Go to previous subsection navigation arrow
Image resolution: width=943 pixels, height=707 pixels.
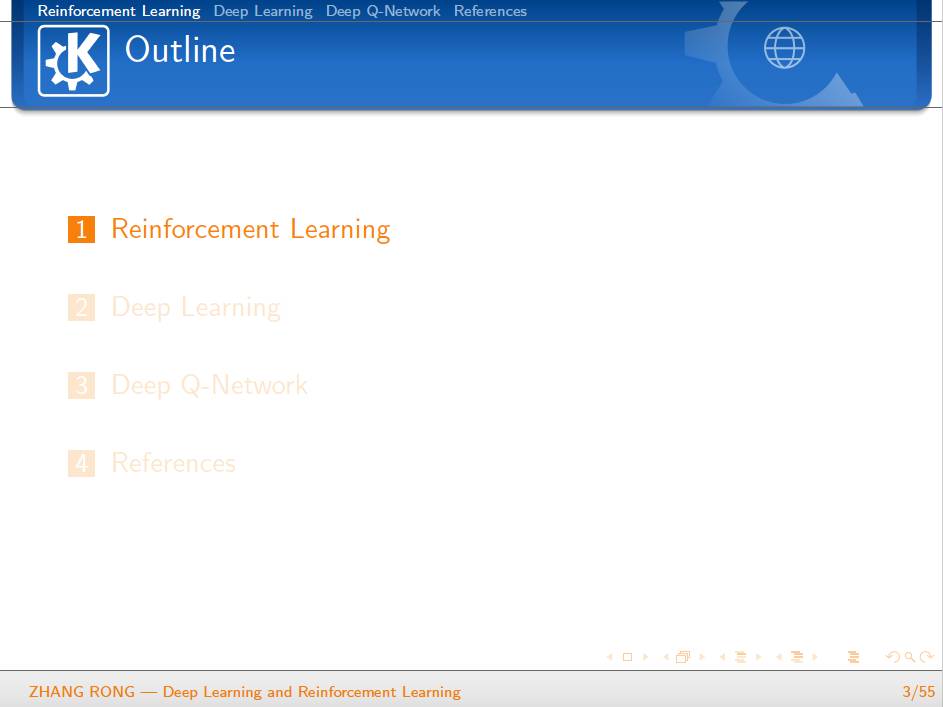tap(722, 657)
